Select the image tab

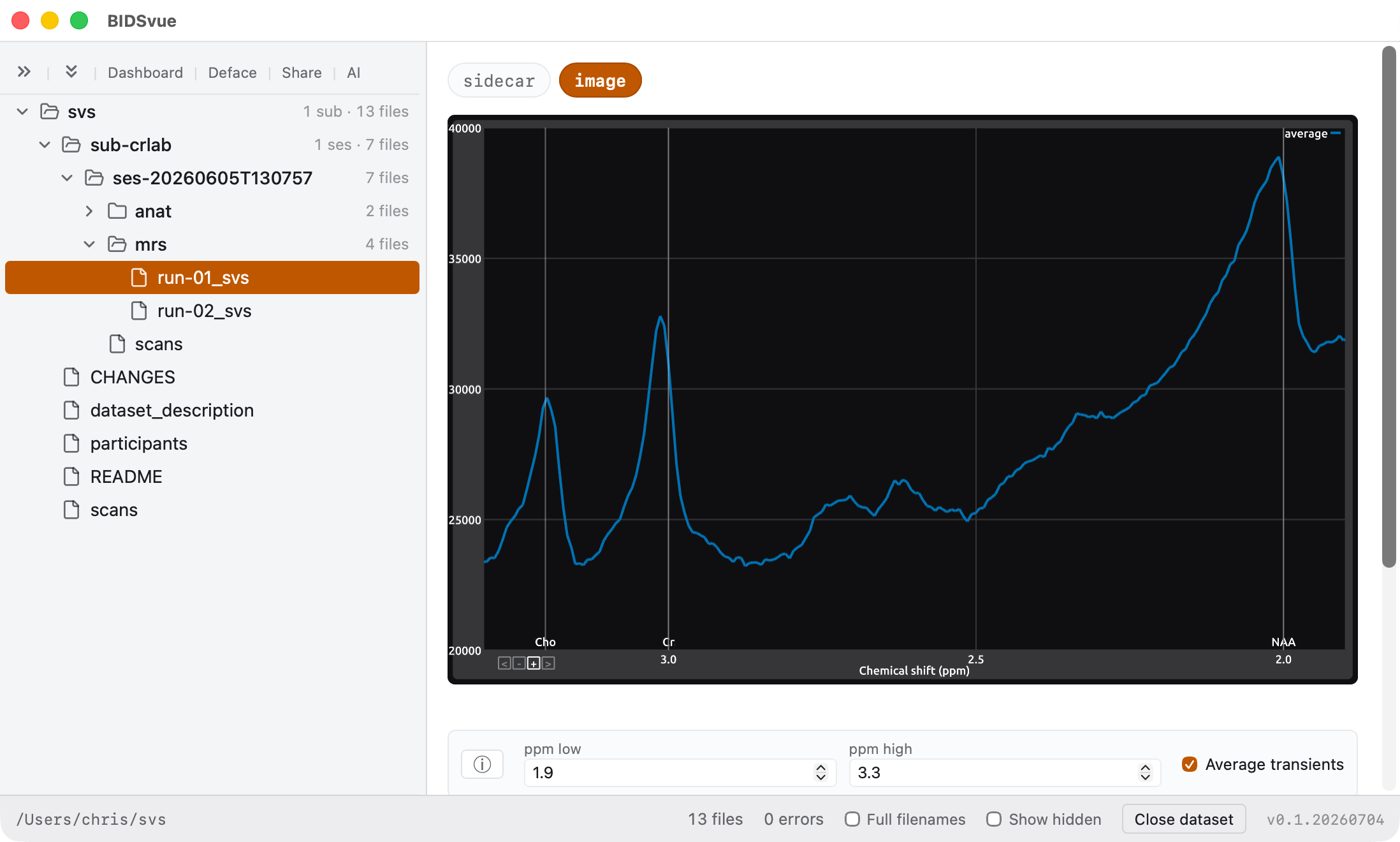coord(600,80)
